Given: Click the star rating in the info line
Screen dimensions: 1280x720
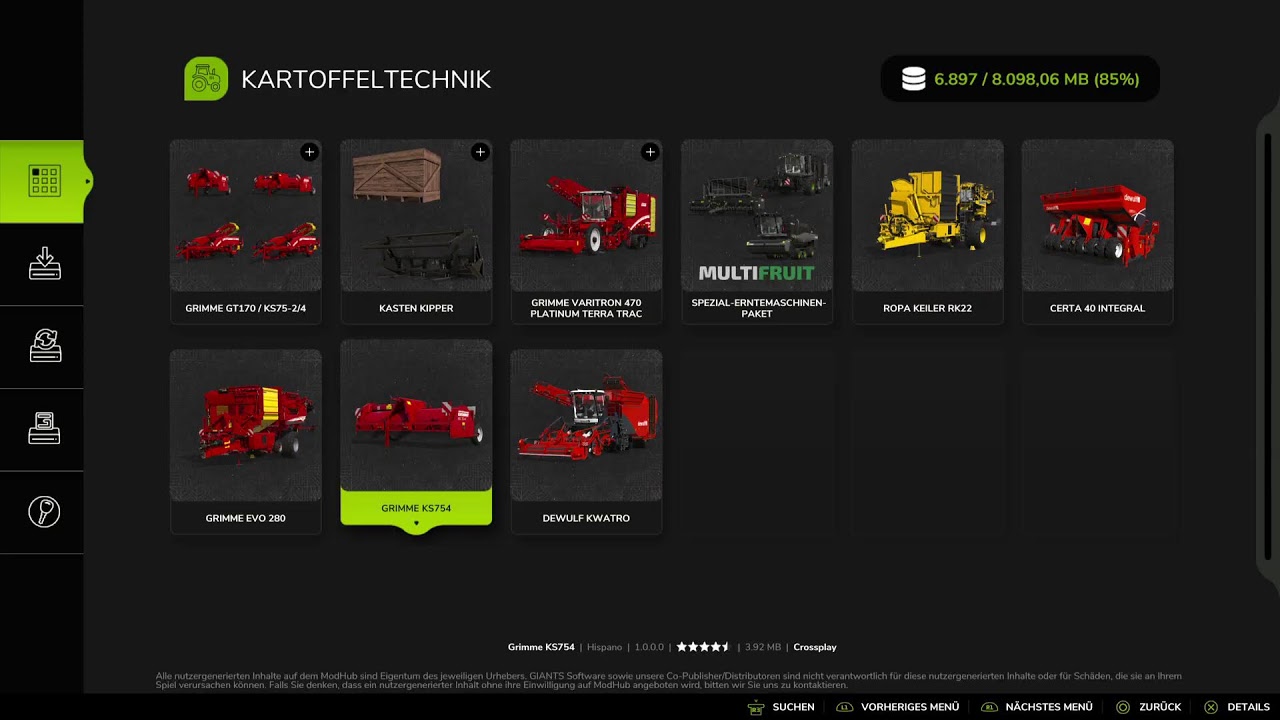Looking at the screenshot, I should [x=704, y=647].
